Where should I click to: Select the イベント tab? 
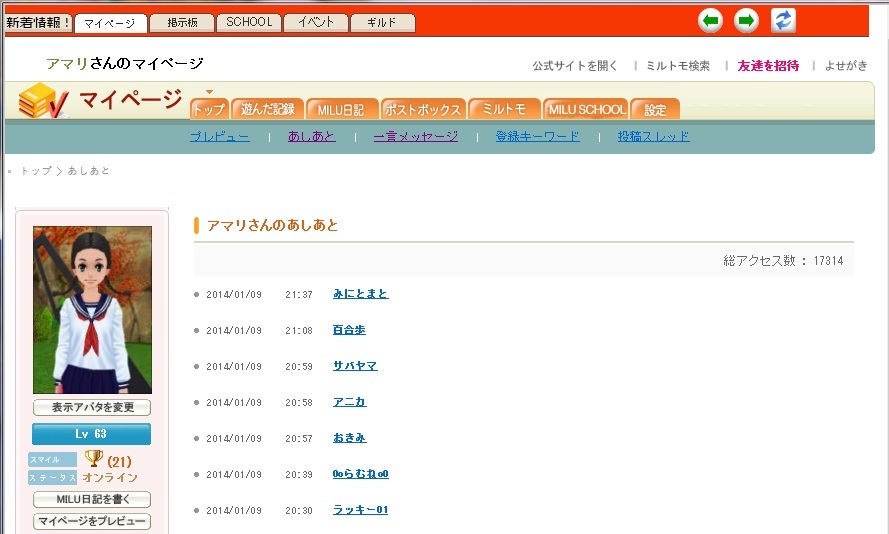coord(316,22)
